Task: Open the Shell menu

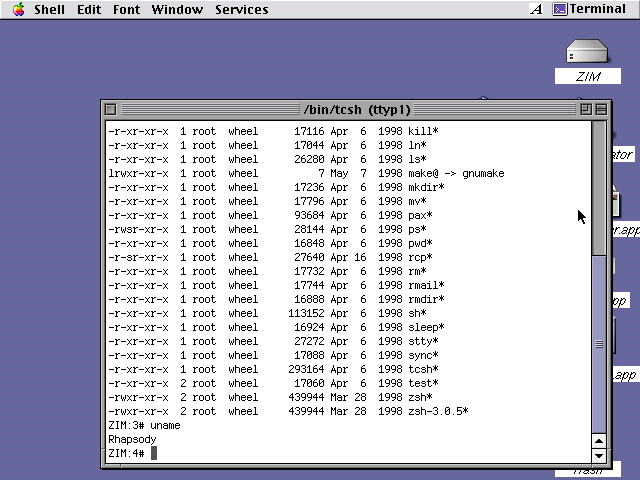Action: click(x=49, y=9)
